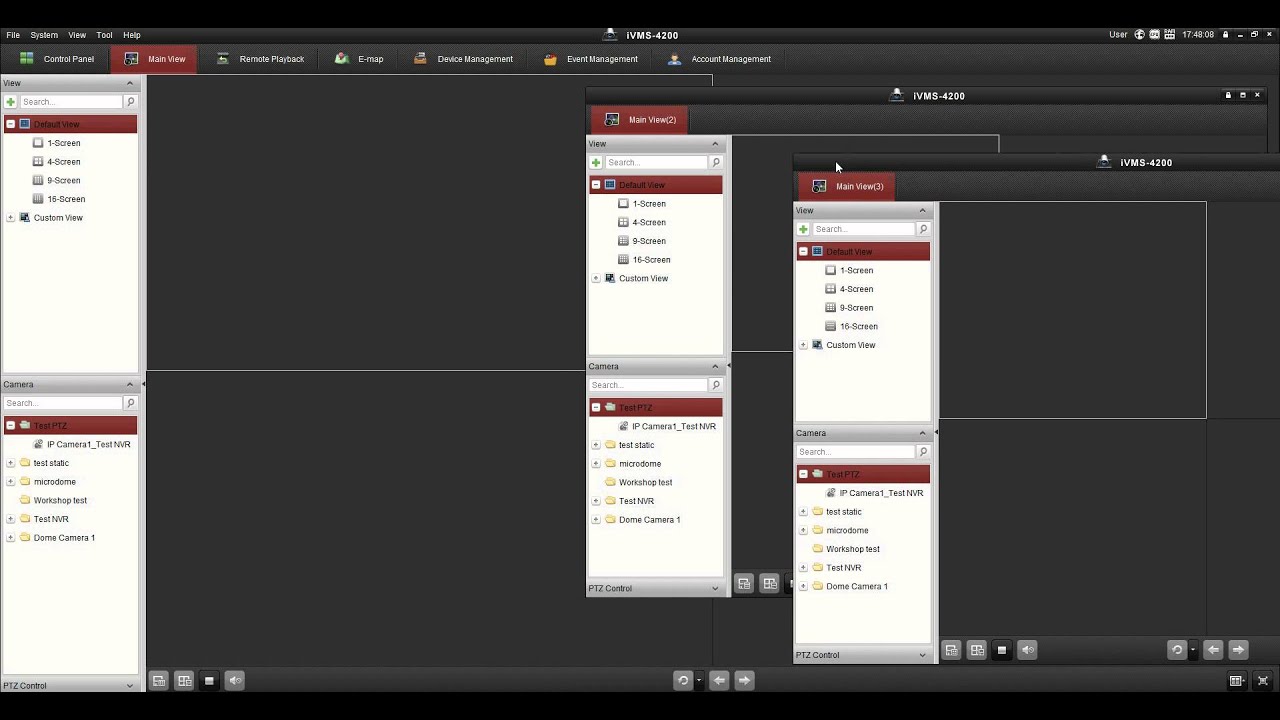Viewport: 1280px width, 720px height.
Task: Open the Tool menu
Action: click(x=104, y=35)
